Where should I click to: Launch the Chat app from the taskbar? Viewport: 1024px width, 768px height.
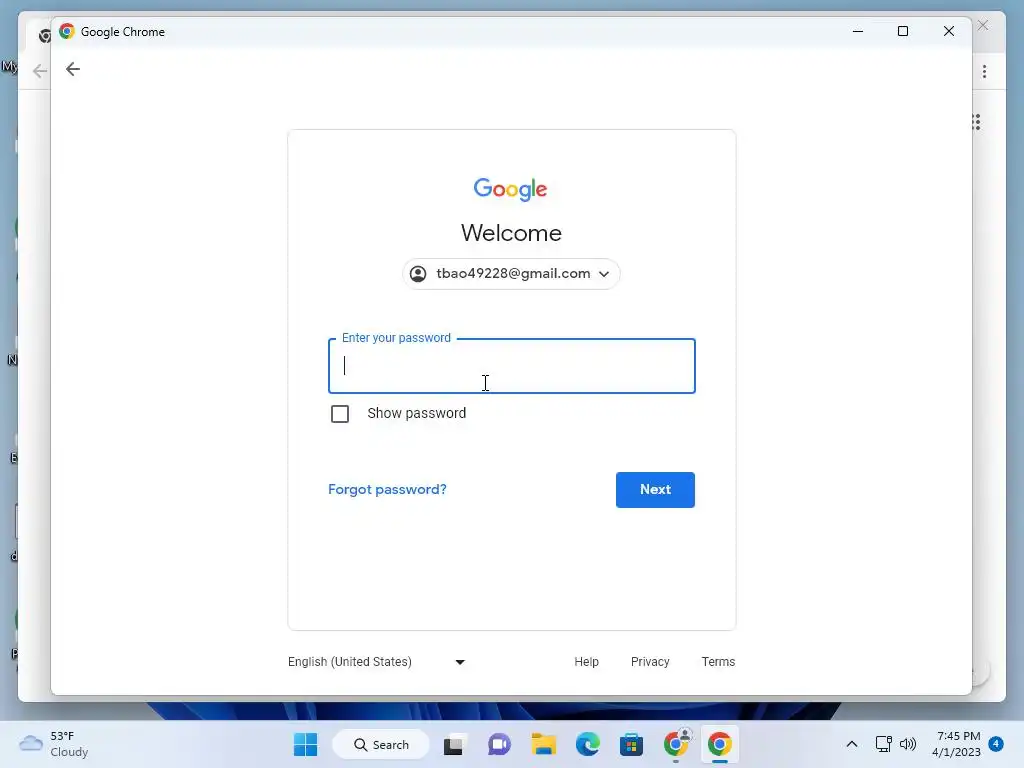499,744
